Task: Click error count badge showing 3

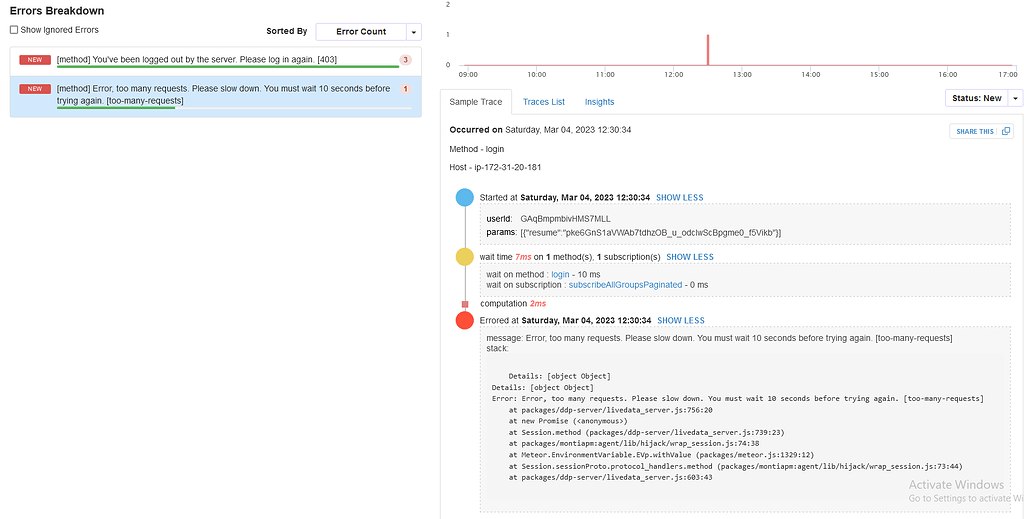Action: [405, 60]
